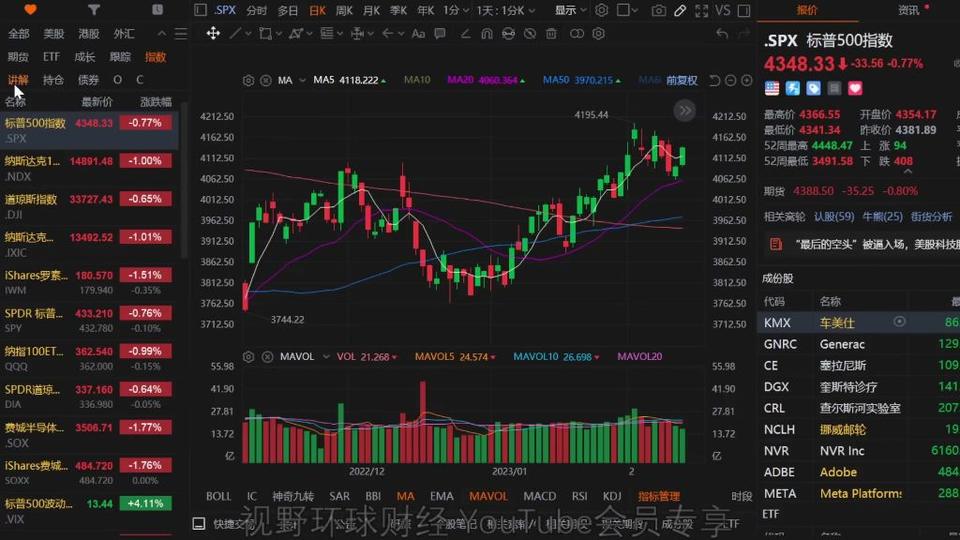Screen dimensions: 960x540
Task: Select the RSI indicator button
Action: (x=579, y=496)
